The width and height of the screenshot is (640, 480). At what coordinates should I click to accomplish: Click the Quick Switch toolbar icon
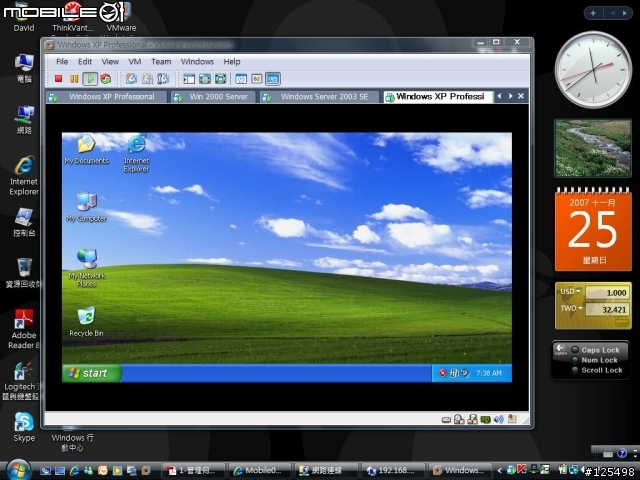220,79
